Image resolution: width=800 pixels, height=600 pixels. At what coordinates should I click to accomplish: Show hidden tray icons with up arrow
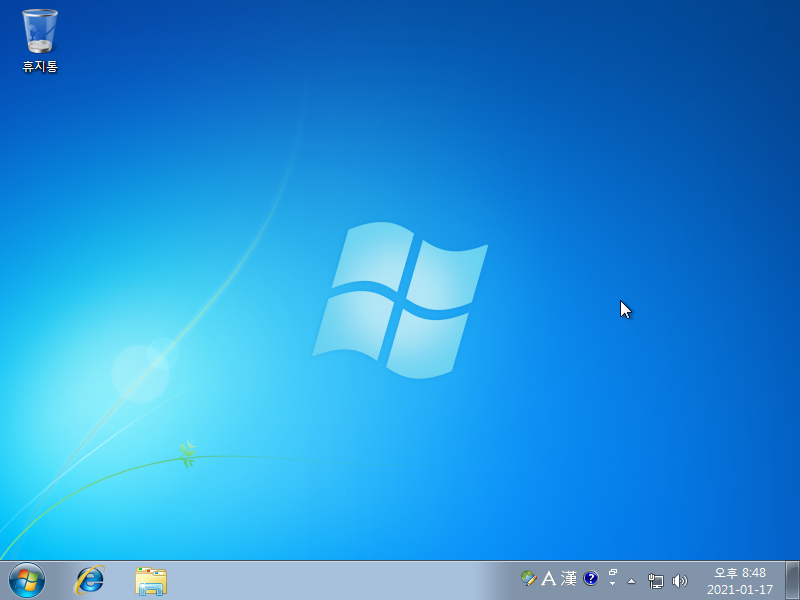pyautogui.click(x=632, y=581)
